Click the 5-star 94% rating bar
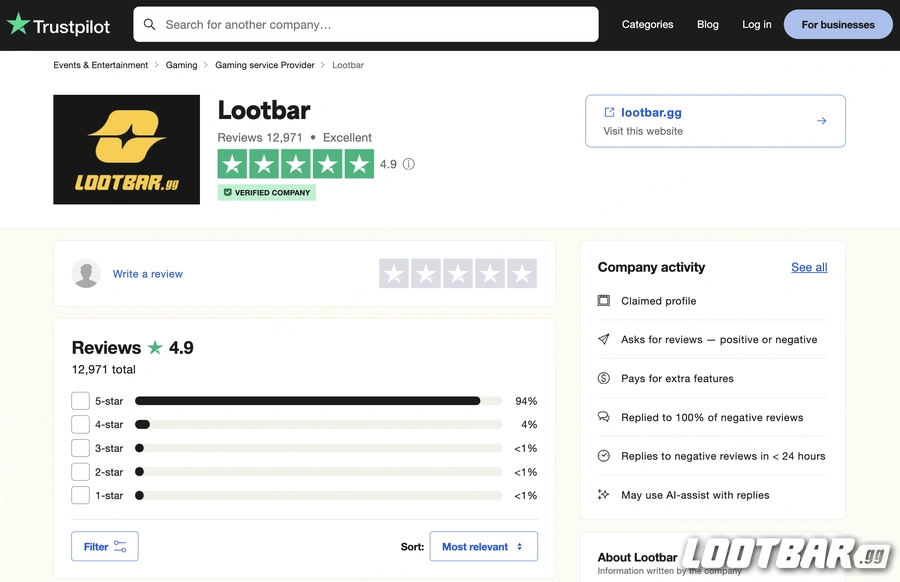This screenshot has height=582, width=900. [319, 401]
